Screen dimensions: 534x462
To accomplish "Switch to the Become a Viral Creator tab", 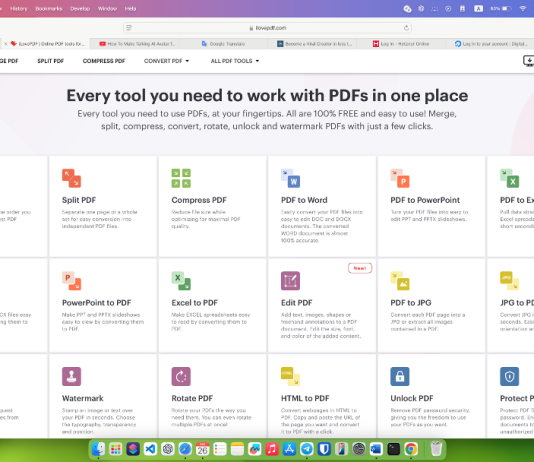I will [314, 44].
